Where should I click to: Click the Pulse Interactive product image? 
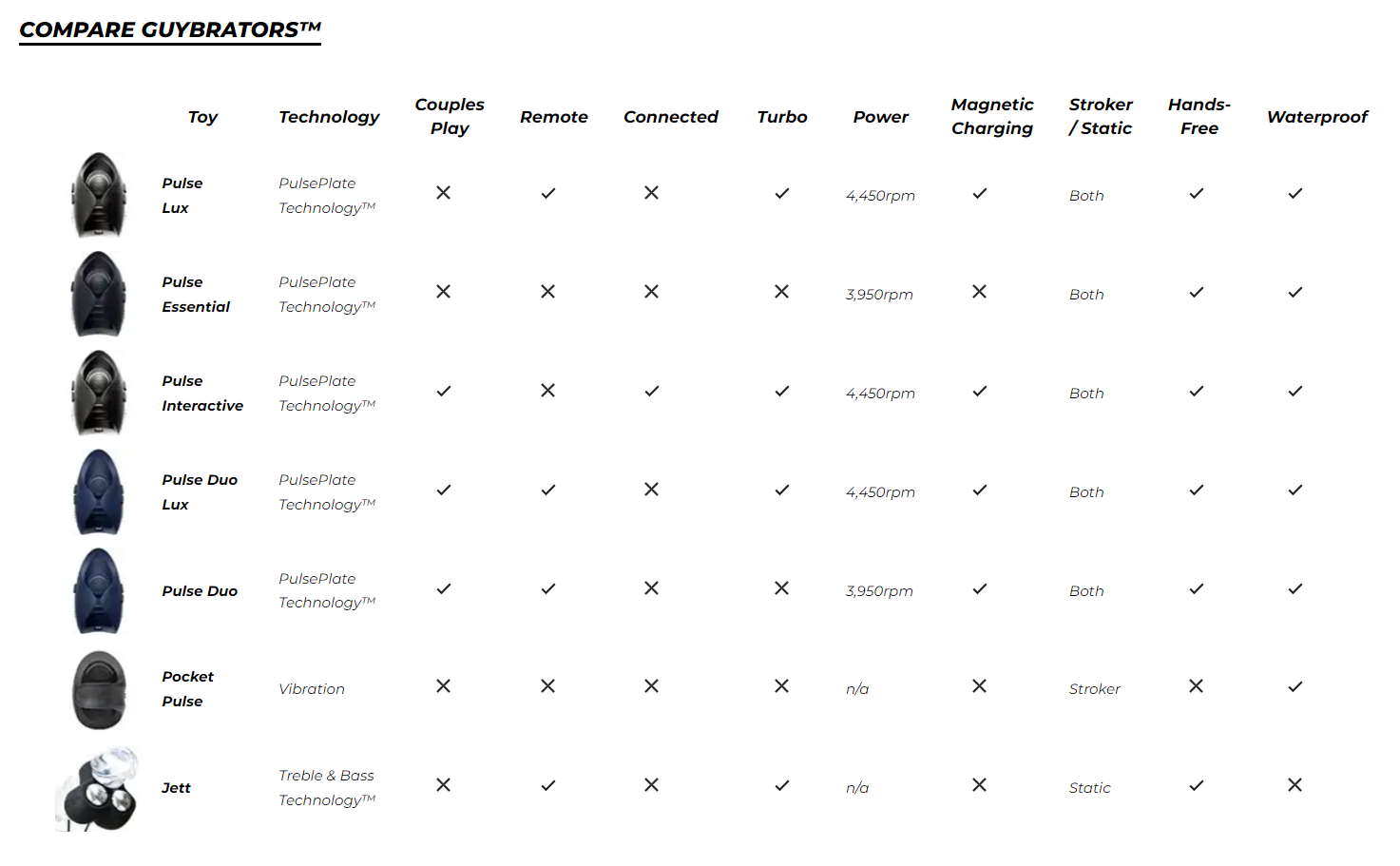click(x=99, y=393)
